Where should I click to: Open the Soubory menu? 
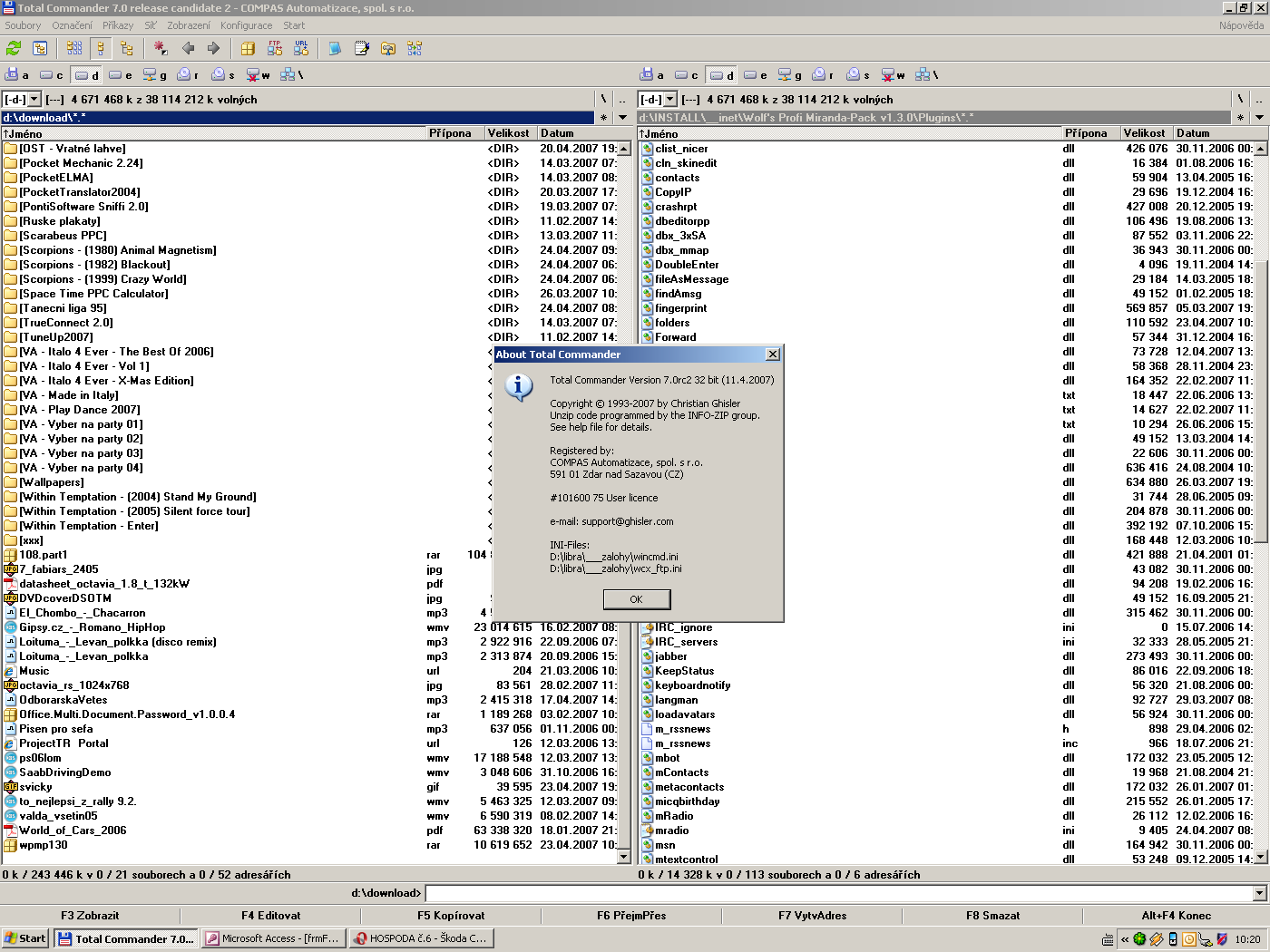tap(23, 25)
